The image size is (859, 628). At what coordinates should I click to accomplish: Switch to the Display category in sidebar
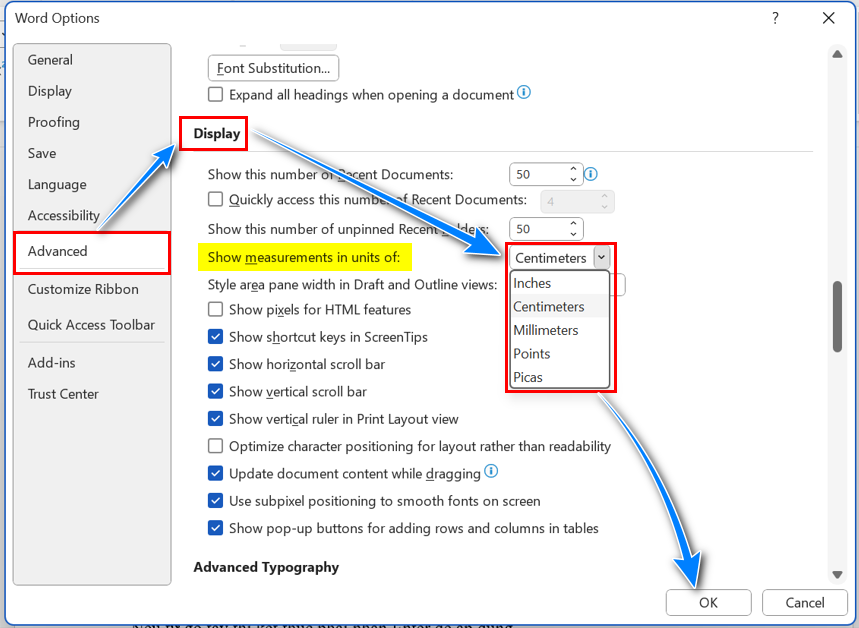92,91
